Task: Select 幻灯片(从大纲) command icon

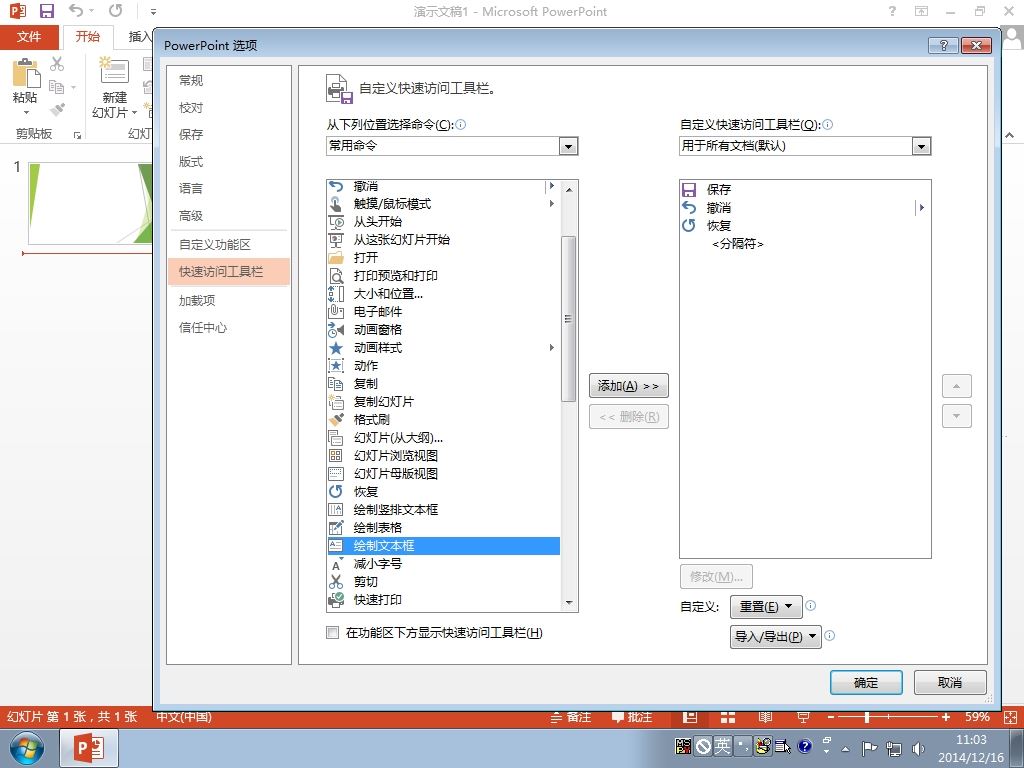Action: tap(336, 438)
